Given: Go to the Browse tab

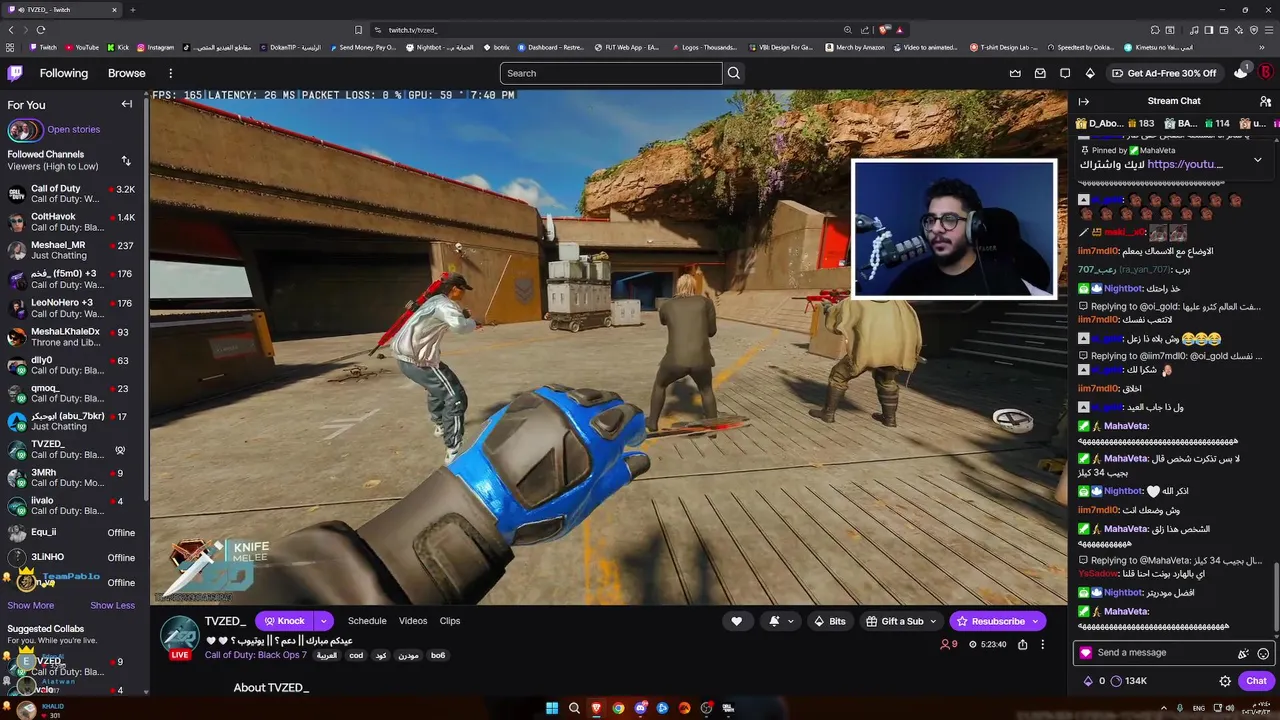Looking at the screenshot, I should pyautogui.click(x=127, y=73).
